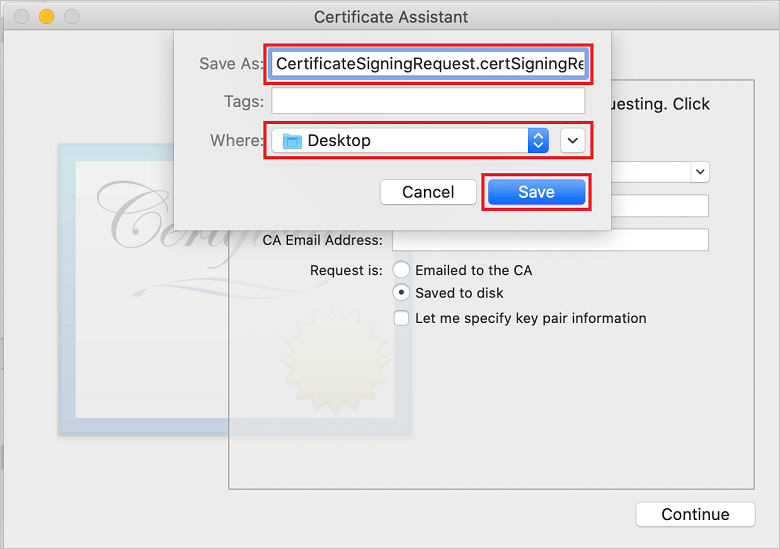Click the blue Save button

click(536, 192)
